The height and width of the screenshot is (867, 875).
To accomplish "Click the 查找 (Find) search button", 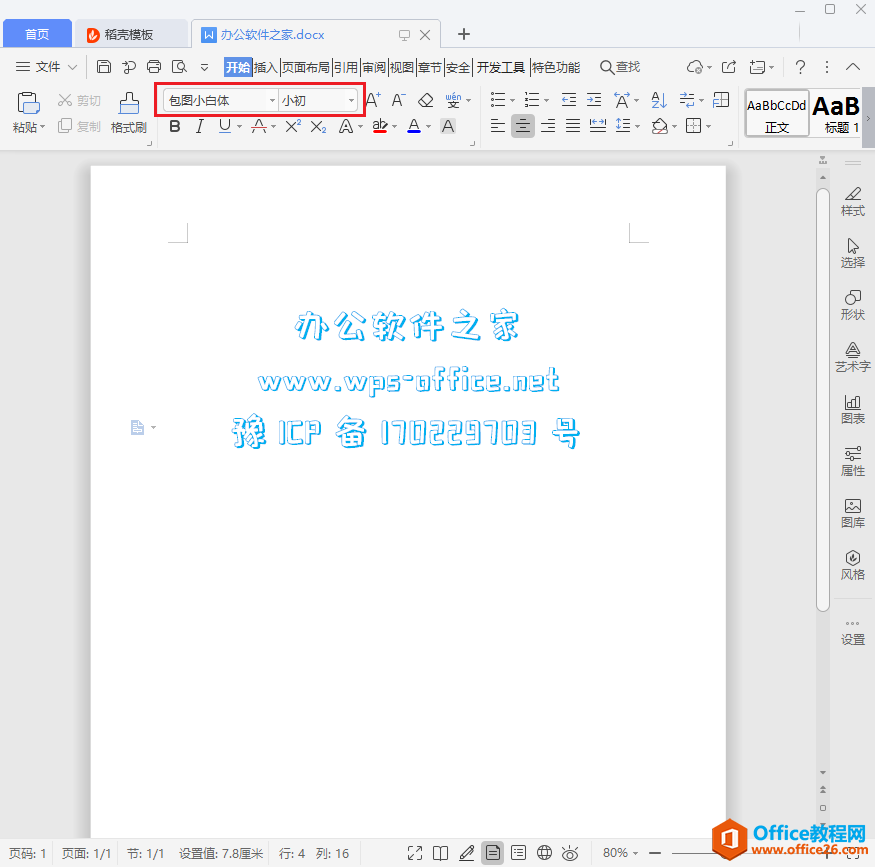I will [619, 67].
